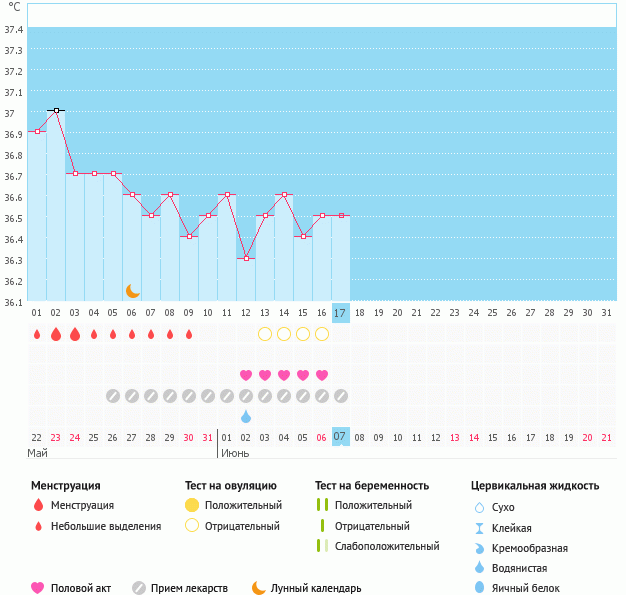
Task: Click the lowest temperature point on day 12
Action: point(246,258)
